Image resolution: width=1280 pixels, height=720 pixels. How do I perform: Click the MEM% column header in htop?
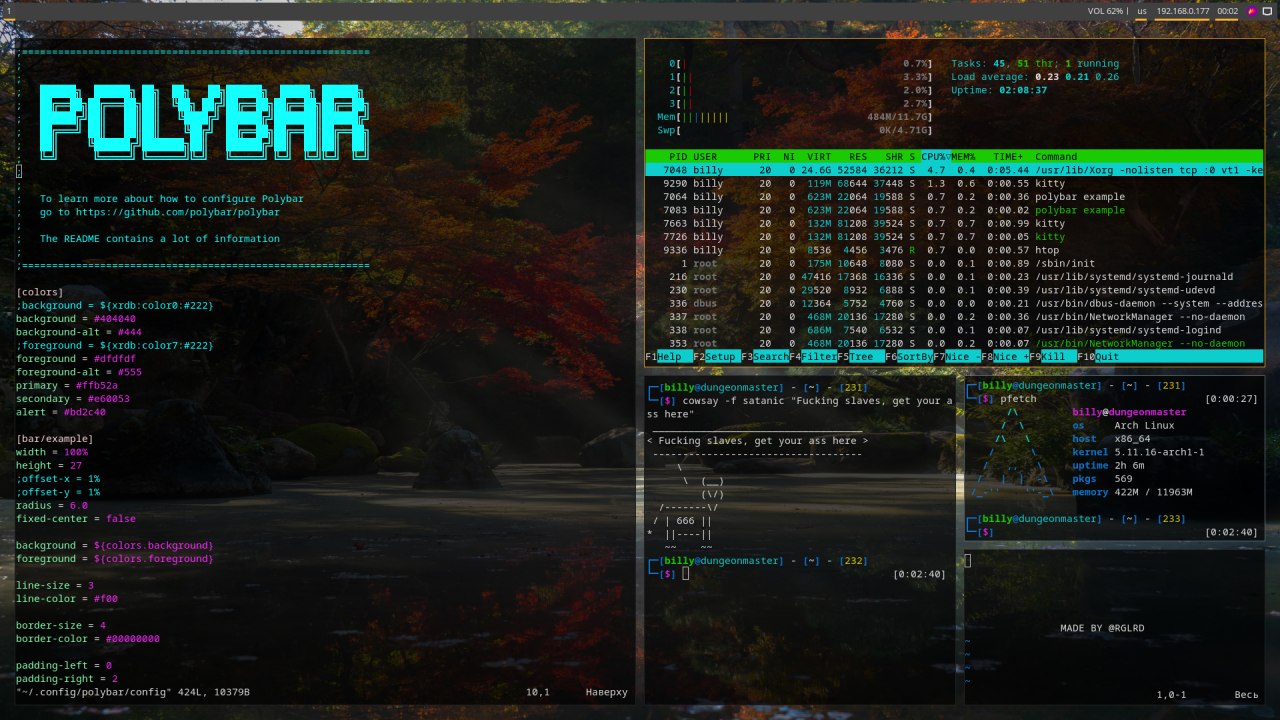tap(963, 157)
